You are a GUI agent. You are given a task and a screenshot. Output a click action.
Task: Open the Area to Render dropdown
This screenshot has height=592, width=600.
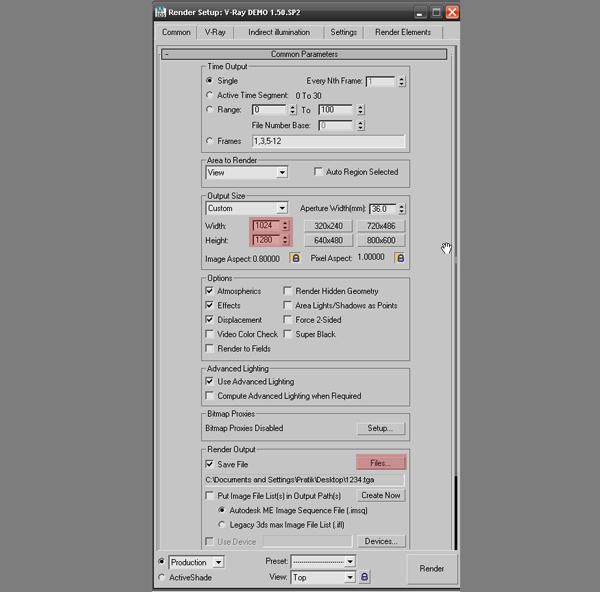tap(282, 172)
